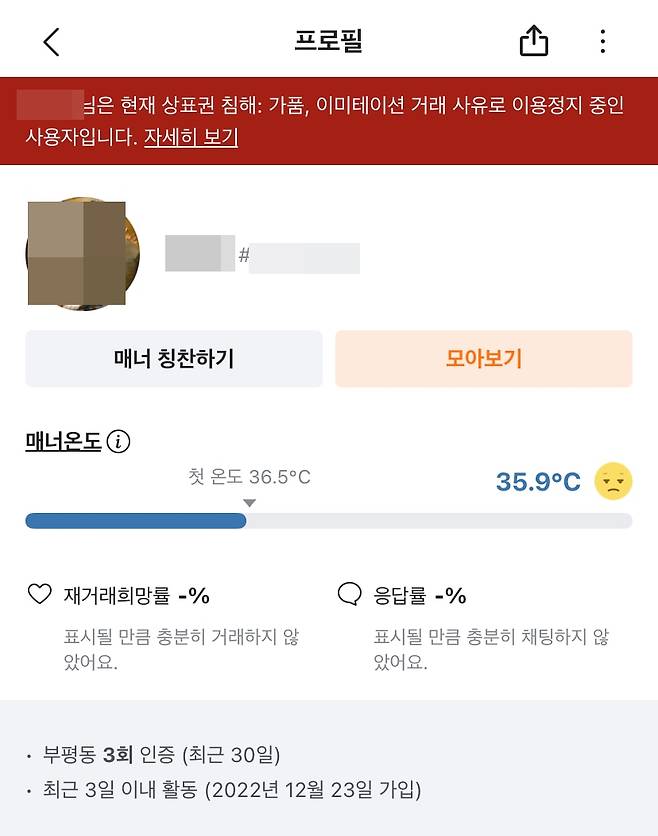Screen dimensions: 658x836
Task: Tap the red suspension warning banner
Action: 329,119
